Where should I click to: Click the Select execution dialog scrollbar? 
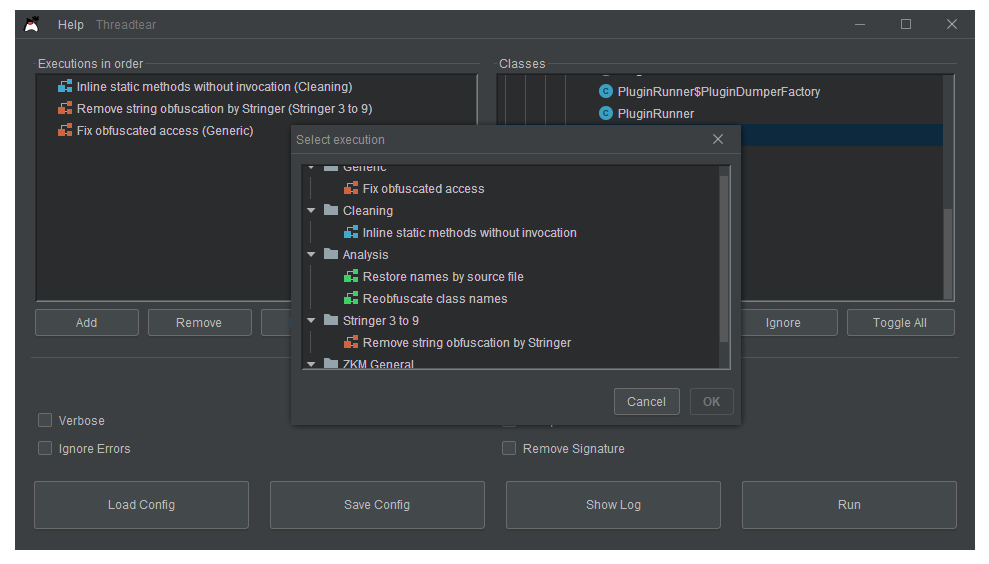[x=724, y=259]
